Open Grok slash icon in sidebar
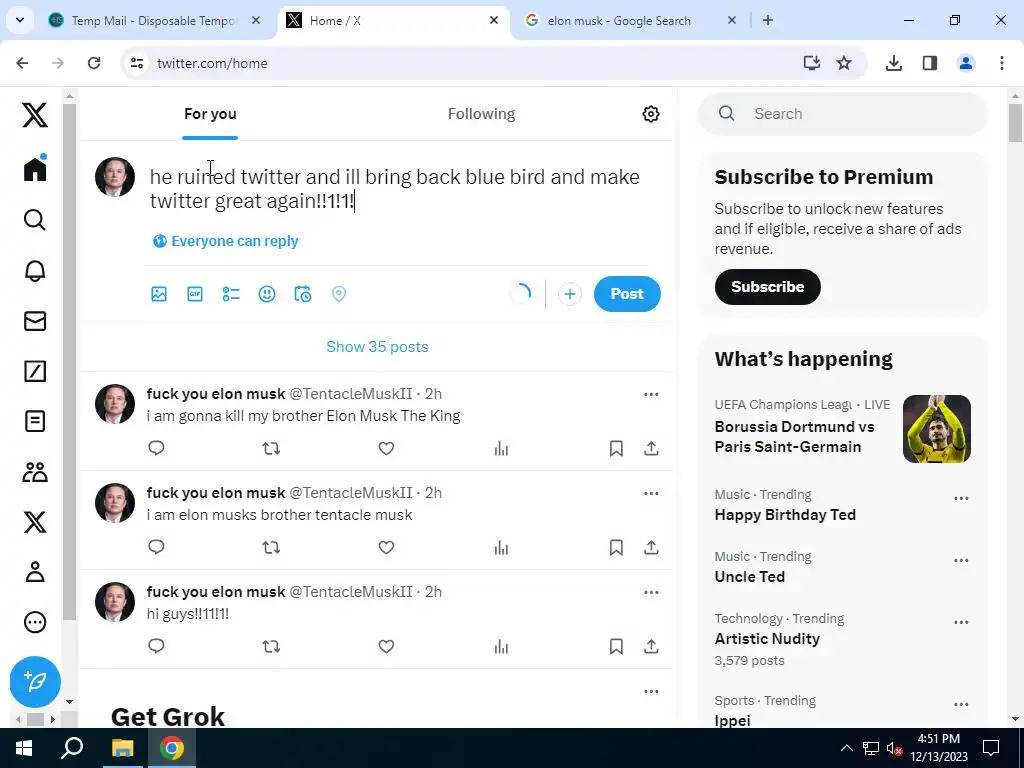This screenshot has height=768, width=1024. (x=35, y=371)
